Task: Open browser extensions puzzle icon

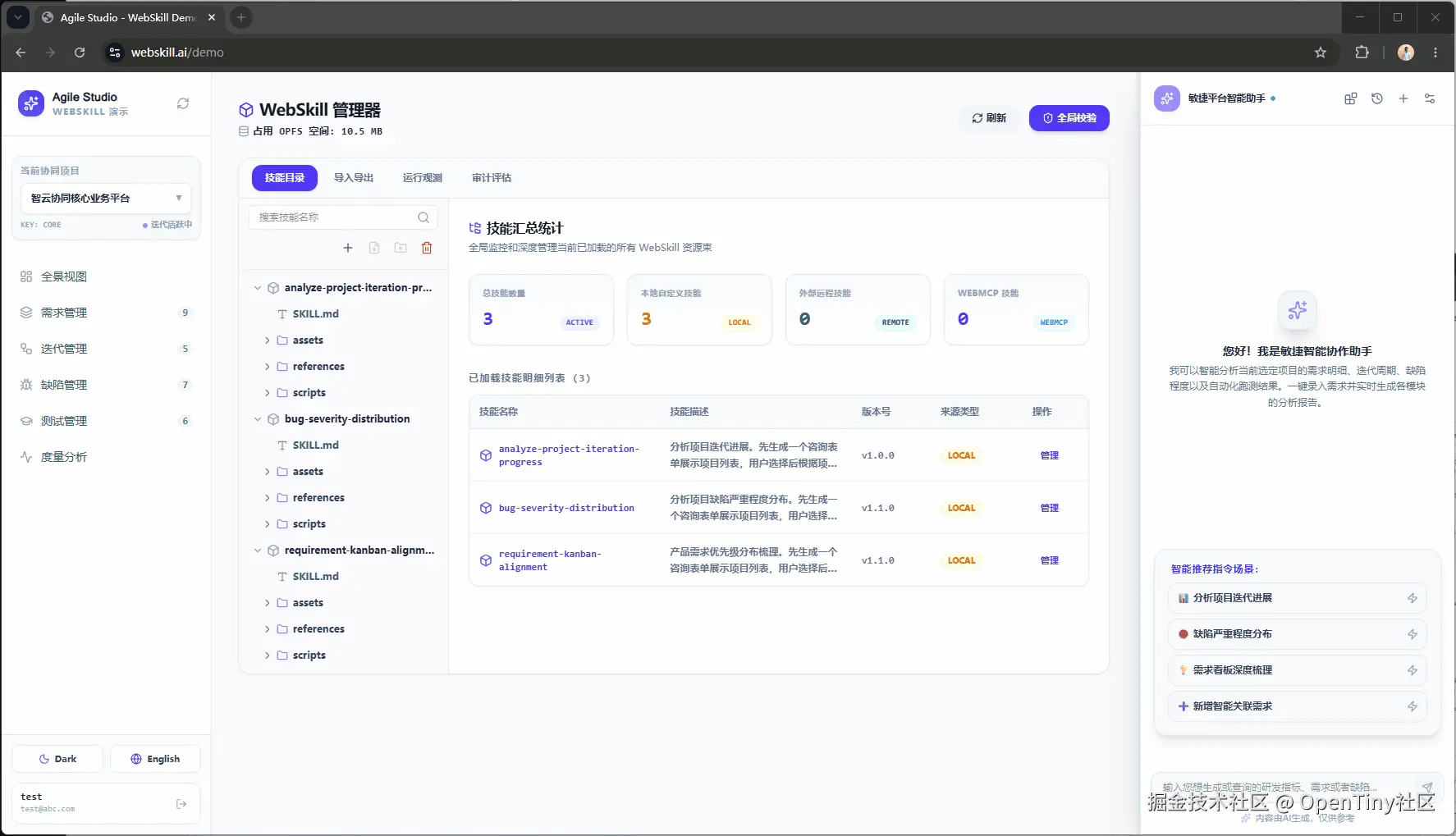Action: (x=1362, y=53)
